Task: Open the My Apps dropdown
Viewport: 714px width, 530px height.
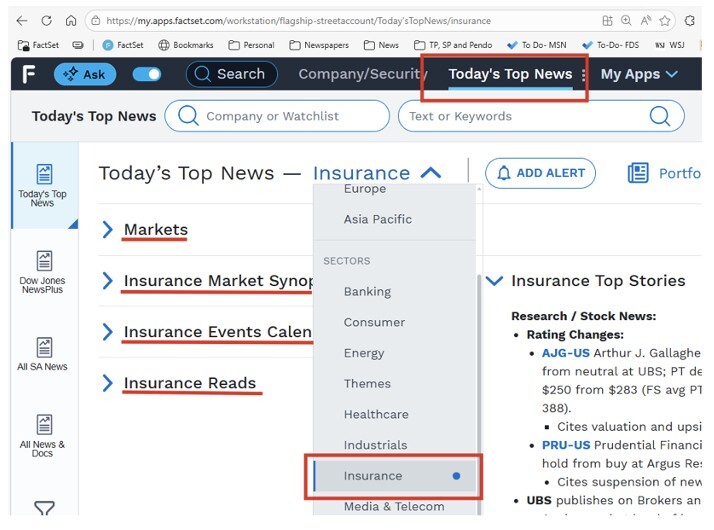Action: coord(639,74)
